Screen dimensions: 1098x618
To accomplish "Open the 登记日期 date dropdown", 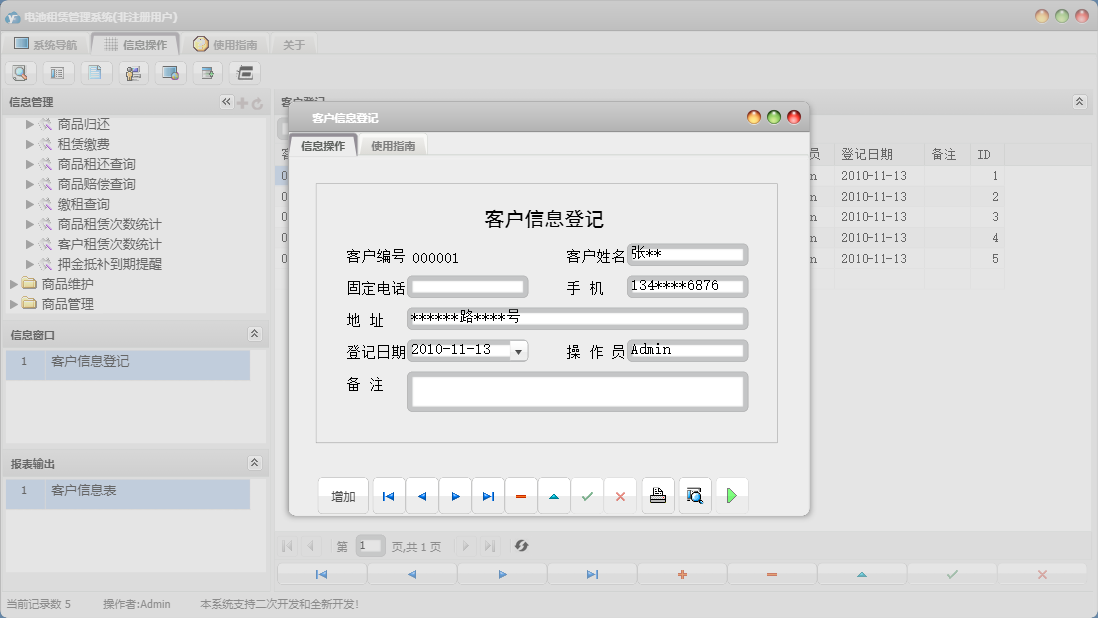I will pos(518,351).
